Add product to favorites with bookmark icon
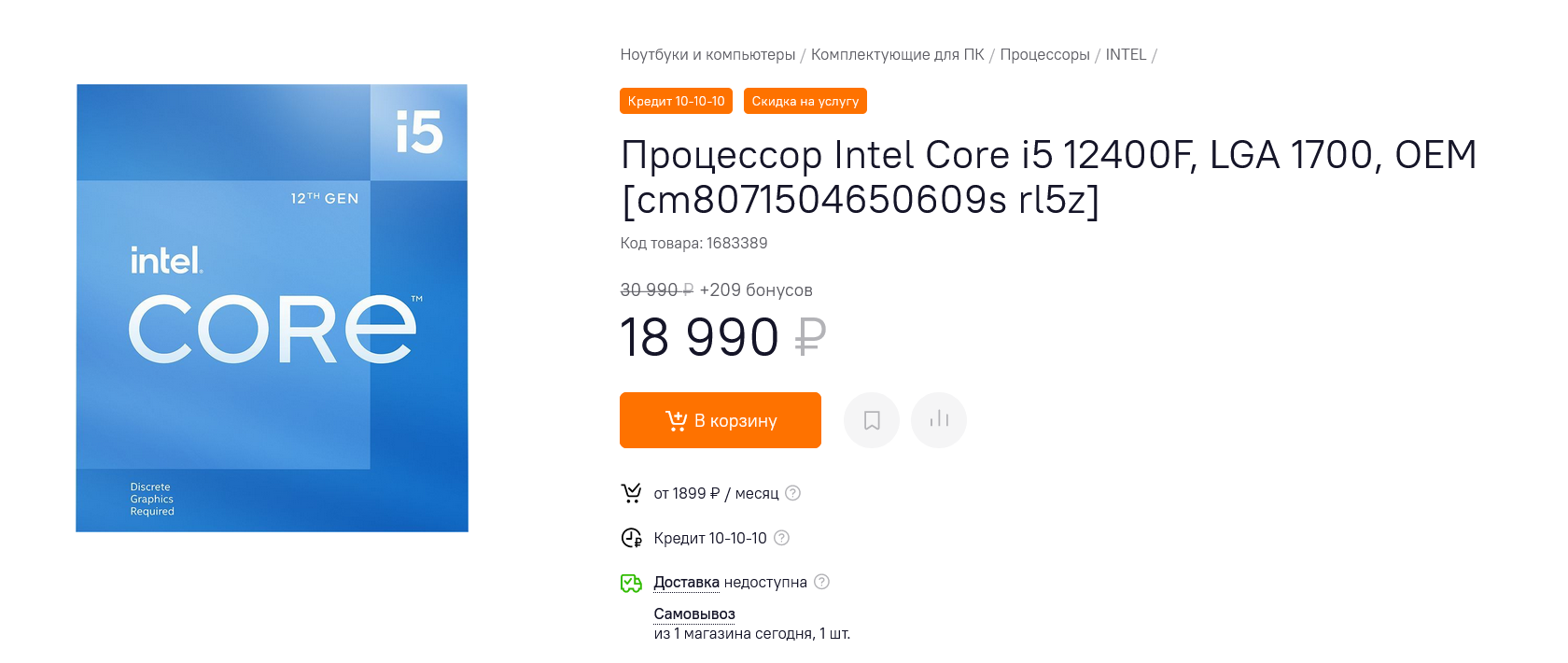1568x663 pixels. pyautogui.click(x=872, y=420)
